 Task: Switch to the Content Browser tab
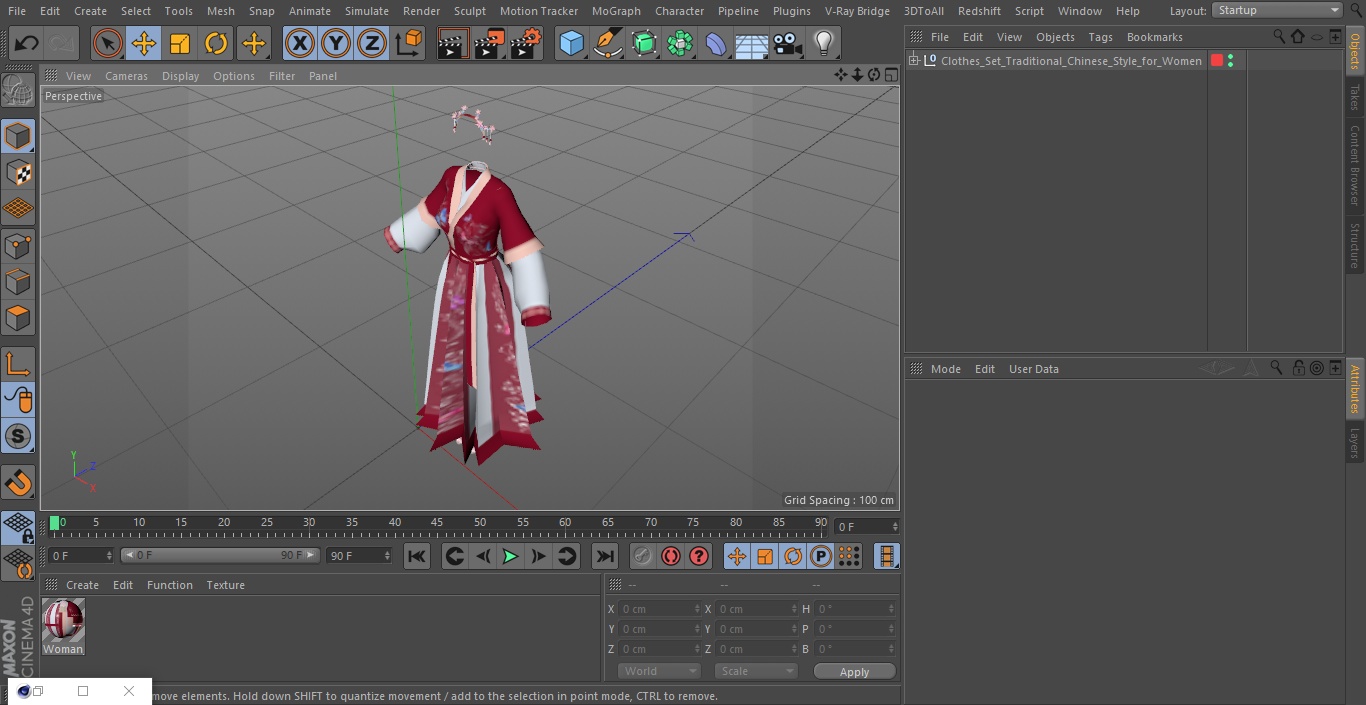coord(1355,165)
